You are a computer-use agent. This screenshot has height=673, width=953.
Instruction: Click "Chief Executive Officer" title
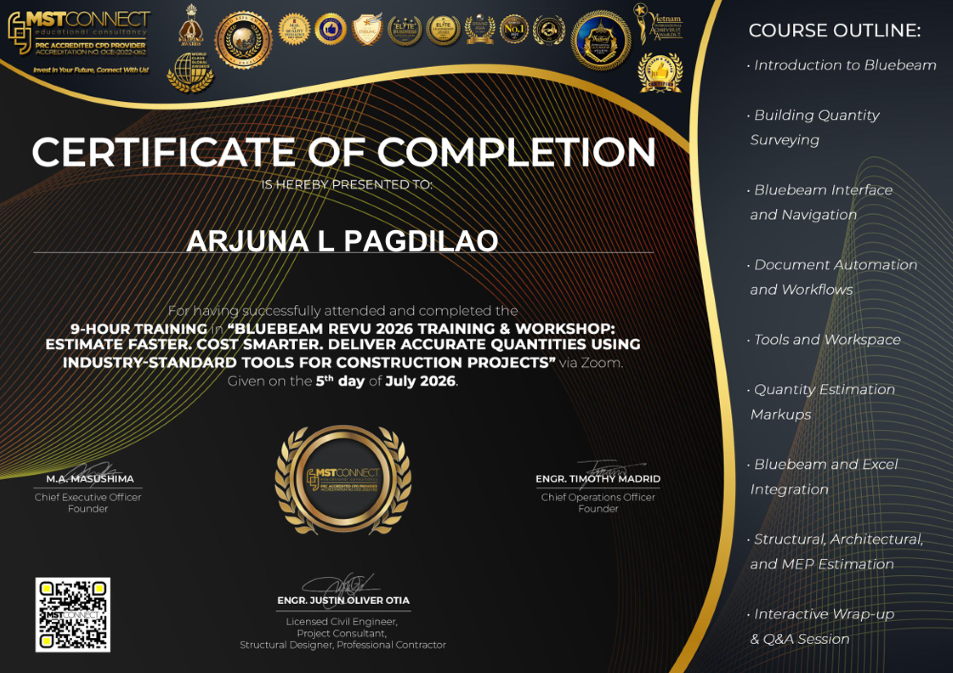pyautogui.click(x=88, y=497)
